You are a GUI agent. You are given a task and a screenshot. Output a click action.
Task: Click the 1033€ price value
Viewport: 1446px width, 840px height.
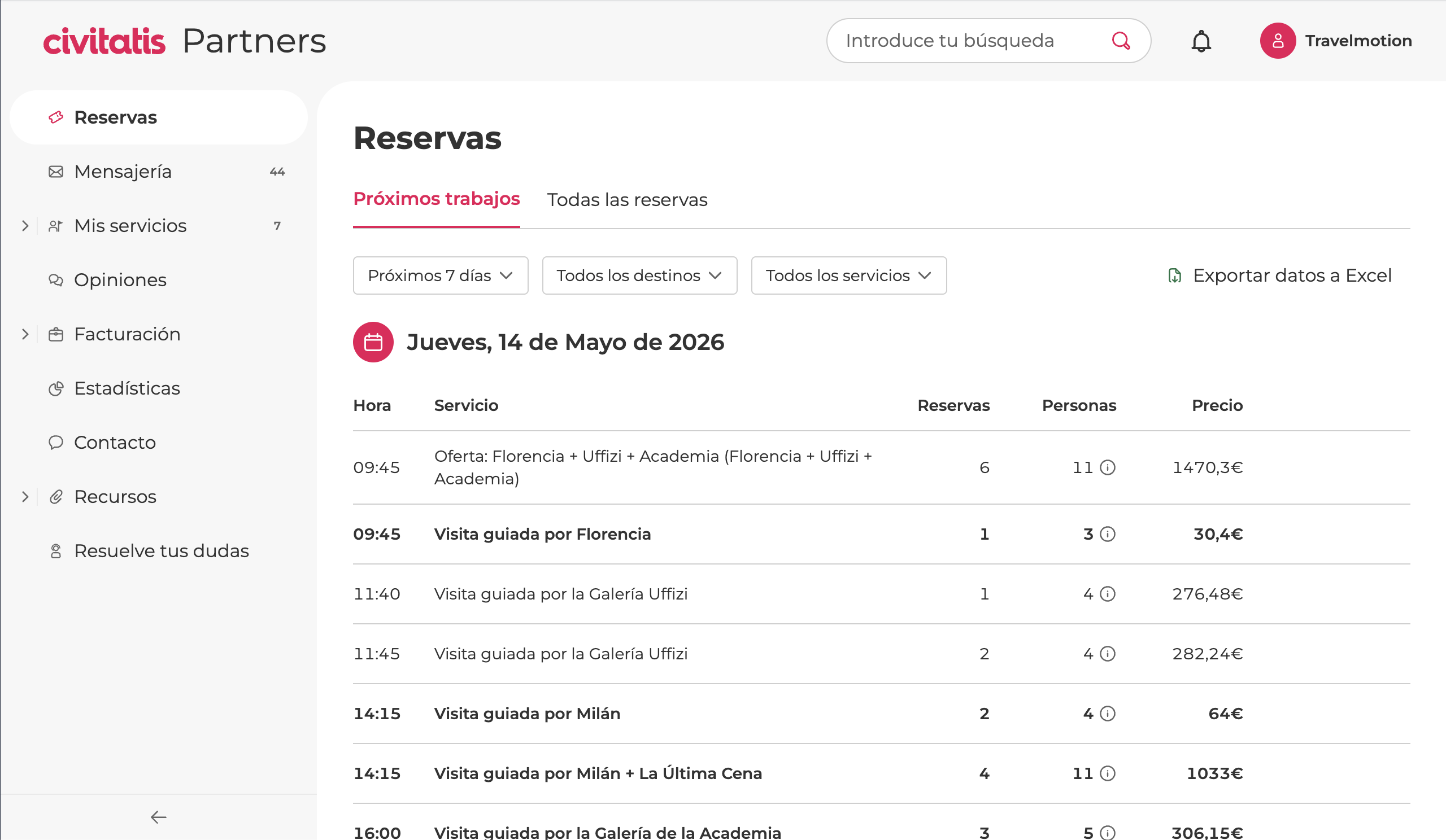pyautogui.click(x=1215, y=773)
